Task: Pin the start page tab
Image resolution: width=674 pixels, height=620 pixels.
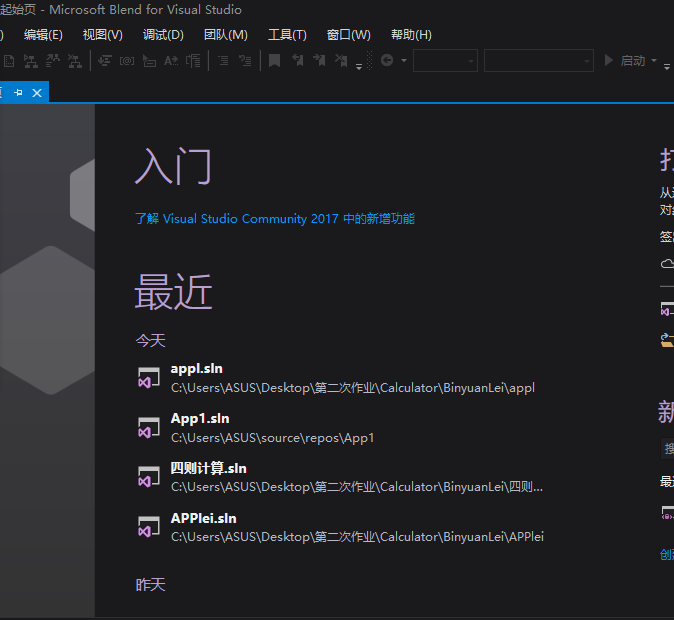Action: coord(18,92)
